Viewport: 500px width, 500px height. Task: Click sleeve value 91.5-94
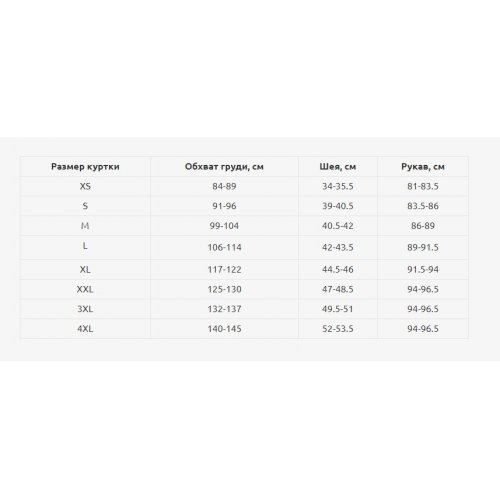[x=423, y=269]
